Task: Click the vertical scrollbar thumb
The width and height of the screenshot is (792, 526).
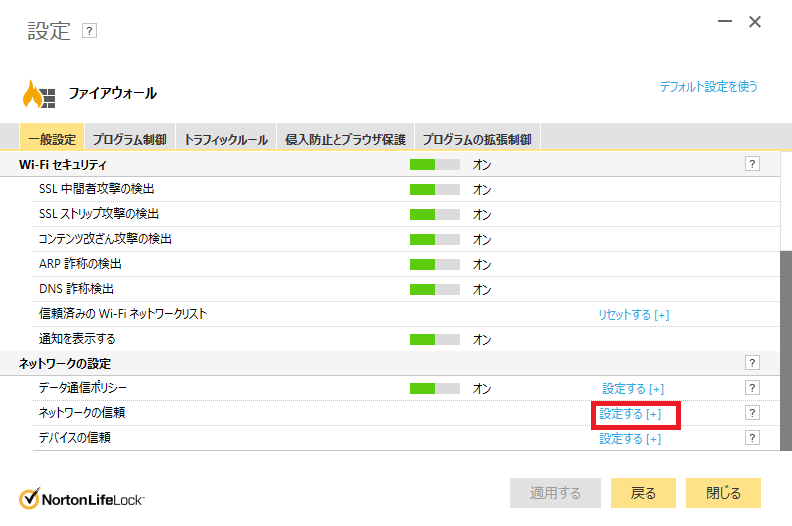Action: (786, 351)
